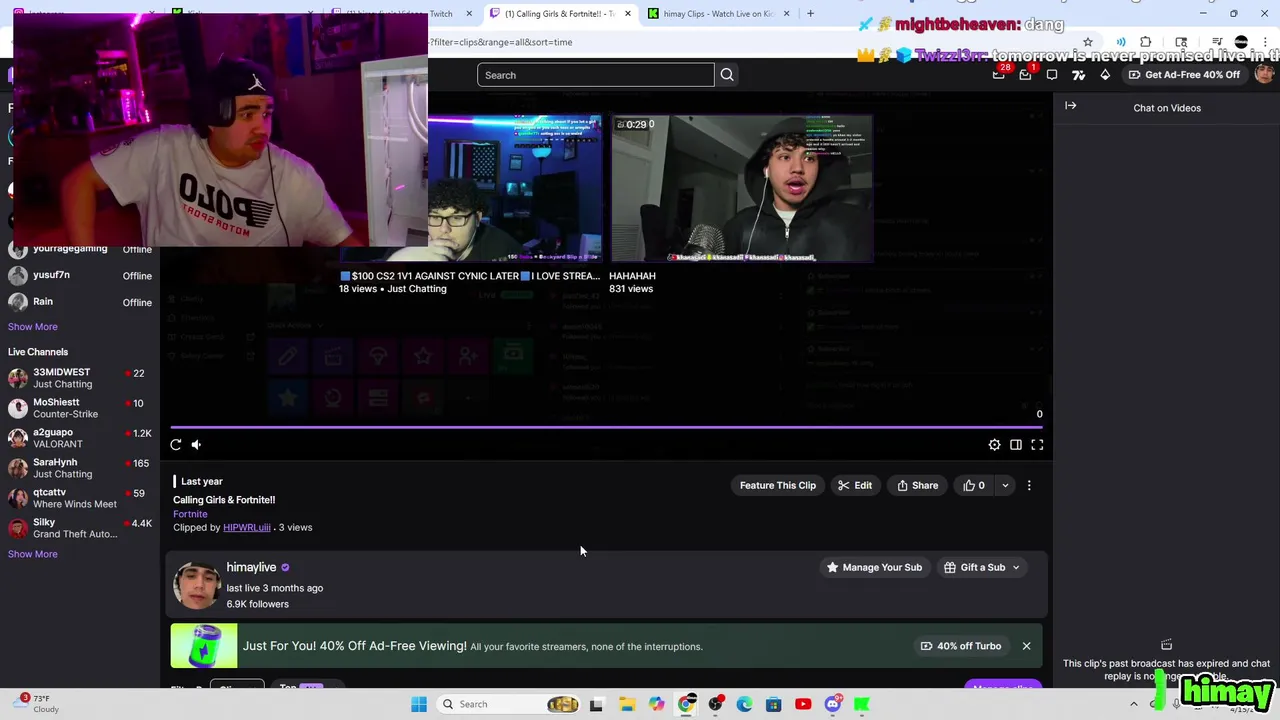Viewport: 1280px width, 720px height.
Task: Close the himay Clips Kick tab
Action: pyautogui.click(x=786, y=14)
